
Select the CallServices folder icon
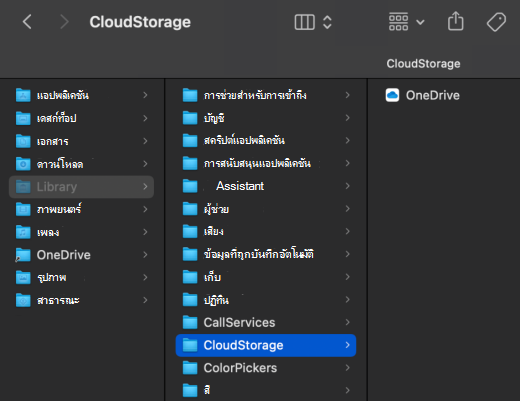coord(190,322)
